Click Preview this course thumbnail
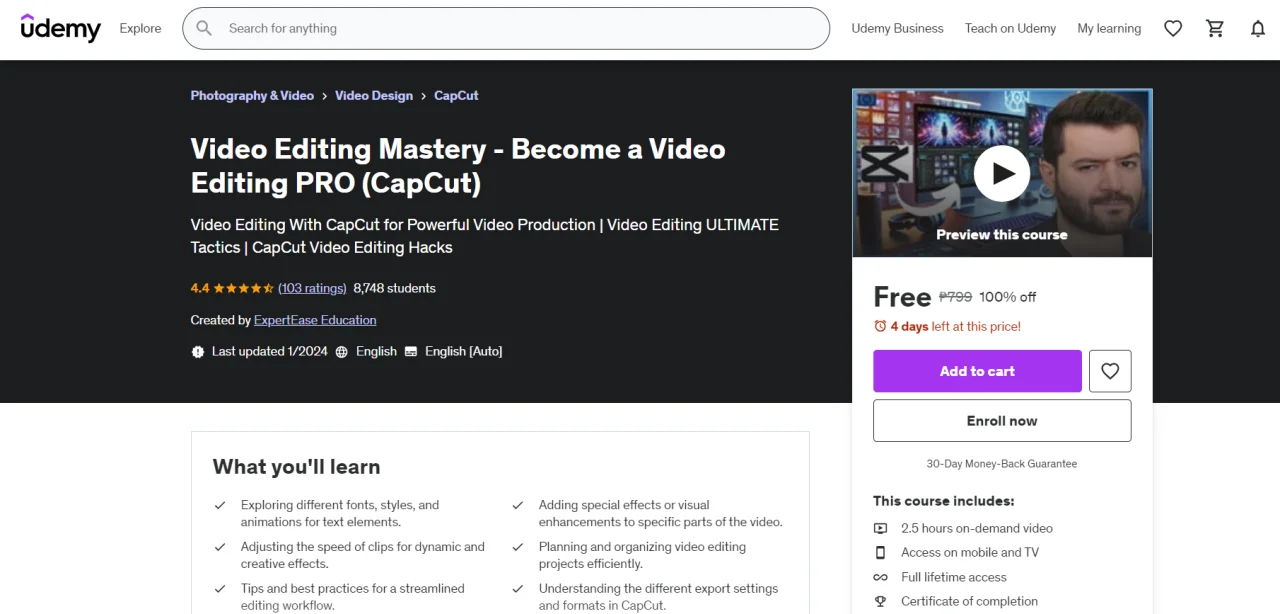 point(1002,173)
